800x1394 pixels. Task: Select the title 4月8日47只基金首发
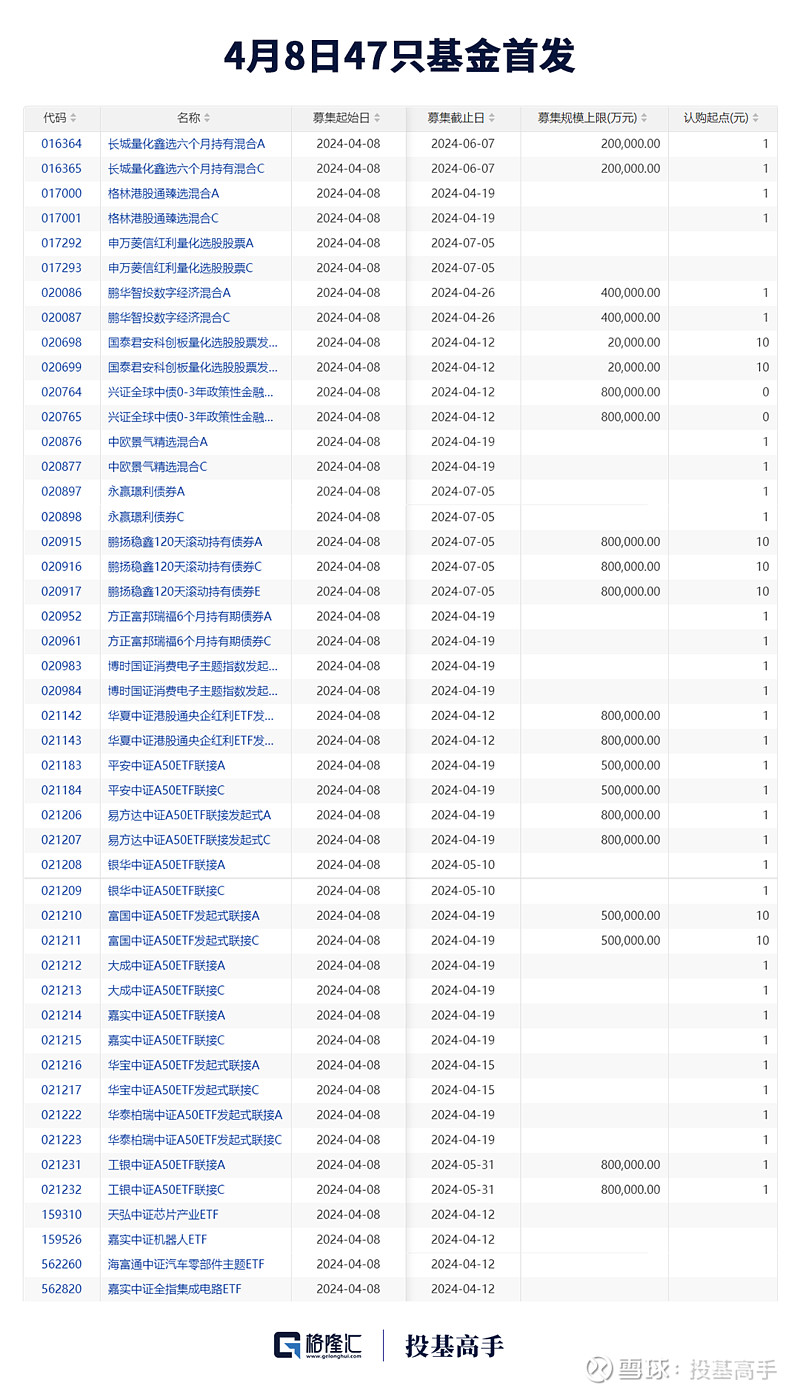click(400, 56)
